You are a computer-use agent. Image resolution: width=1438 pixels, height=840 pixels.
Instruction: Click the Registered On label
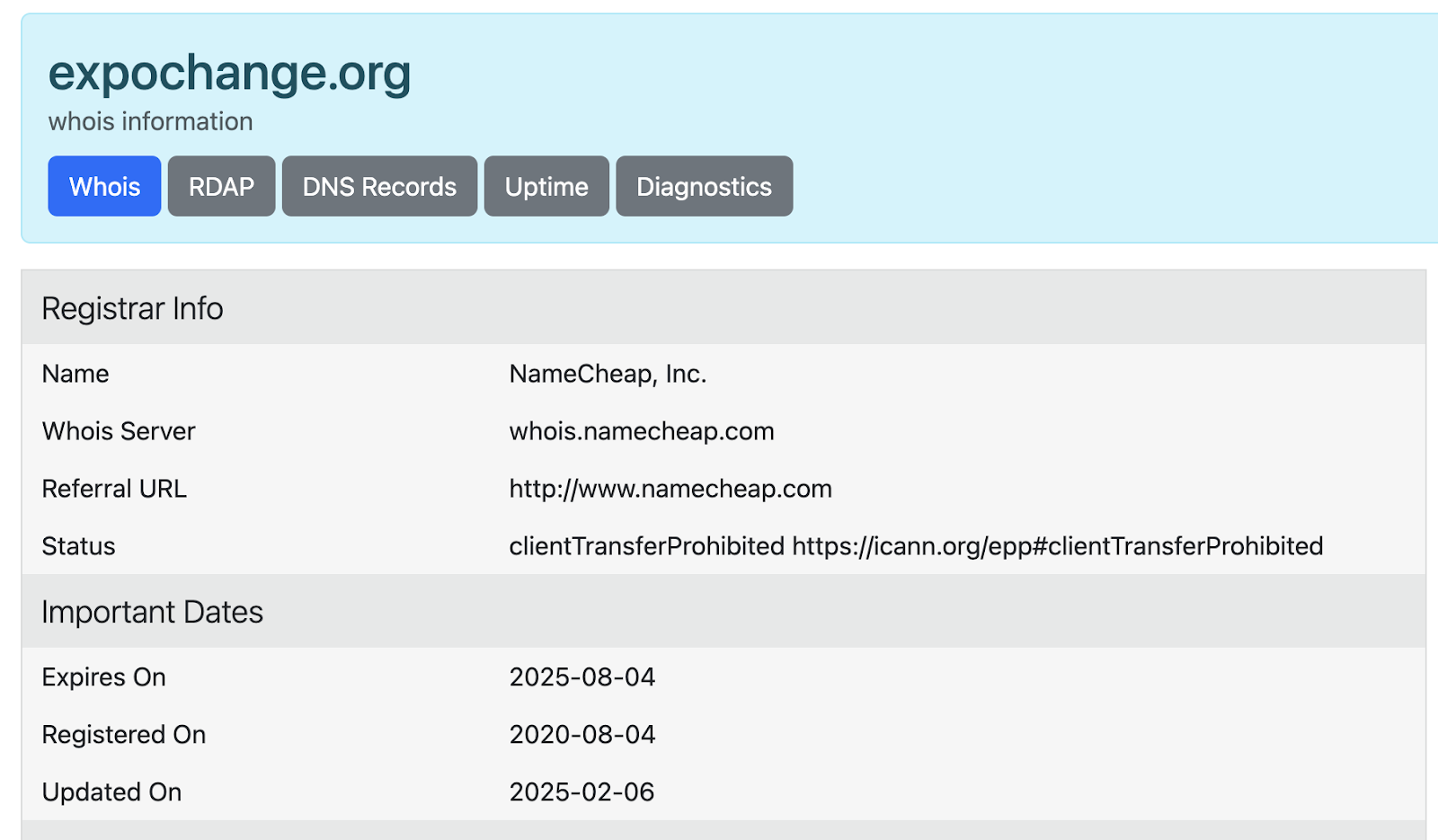[123, 735]
